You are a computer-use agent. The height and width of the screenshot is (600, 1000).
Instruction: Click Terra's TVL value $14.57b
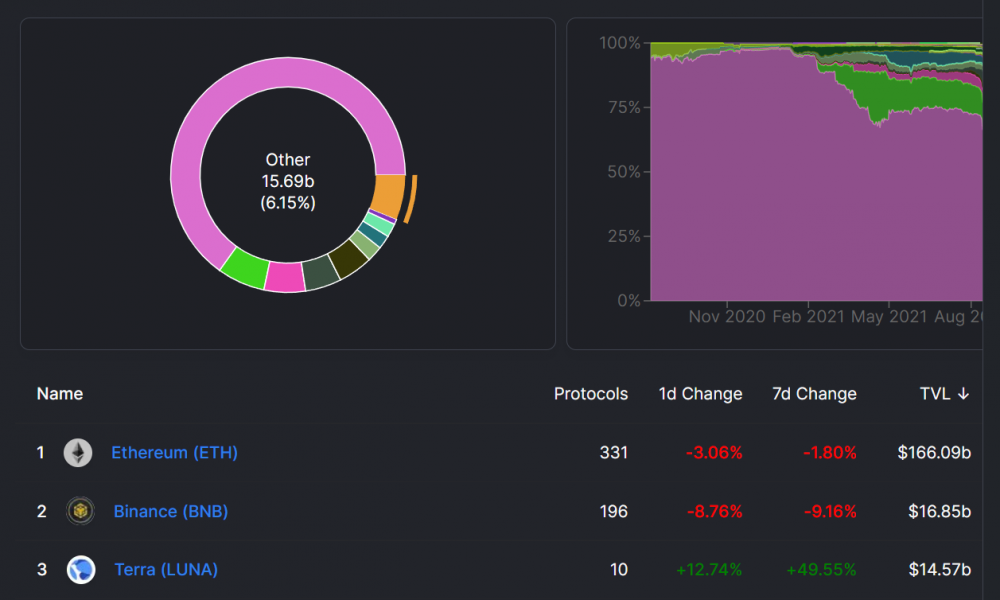[x=939, y=569]
